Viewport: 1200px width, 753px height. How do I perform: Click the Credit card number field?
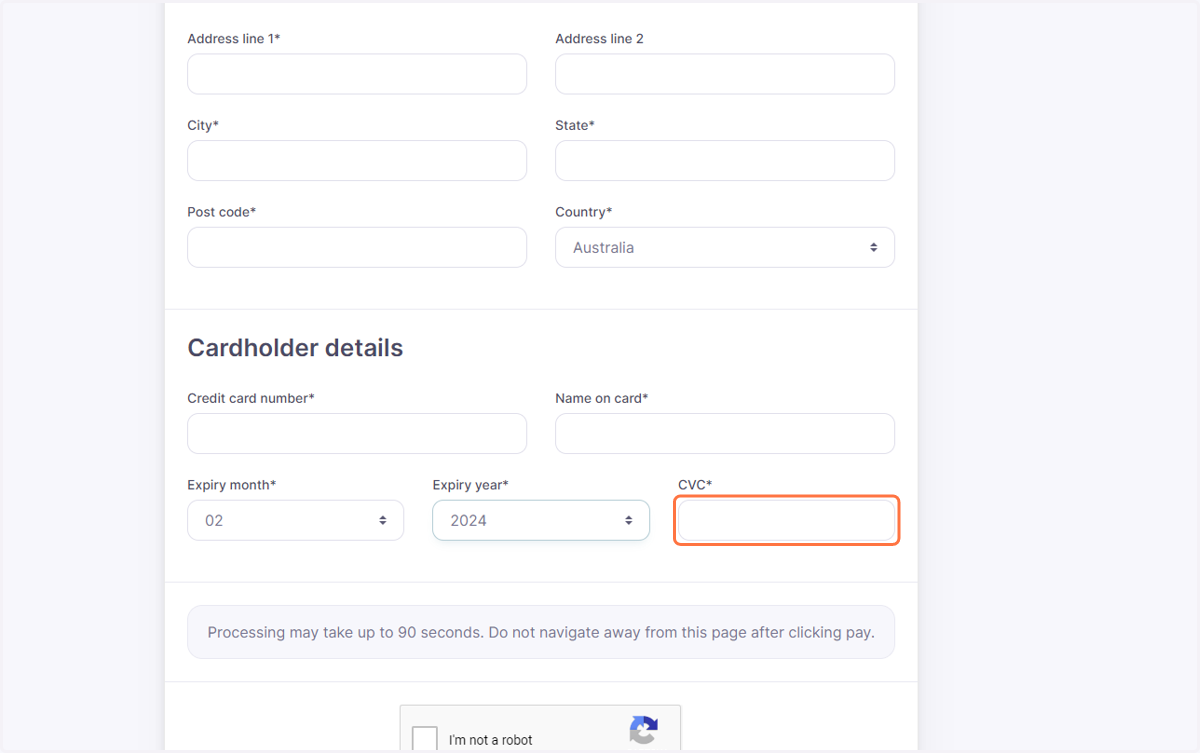(357, 434)
